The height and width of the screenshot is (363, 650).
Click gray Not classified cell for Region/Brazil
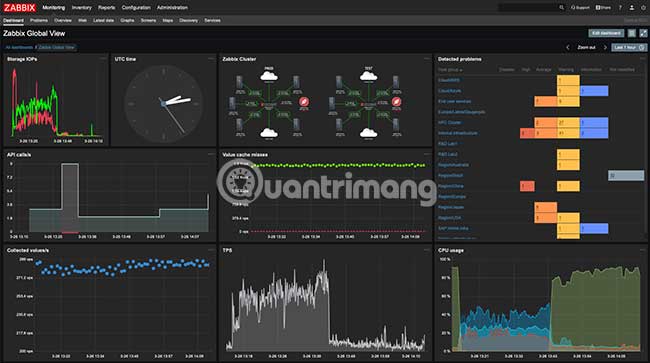626,175
